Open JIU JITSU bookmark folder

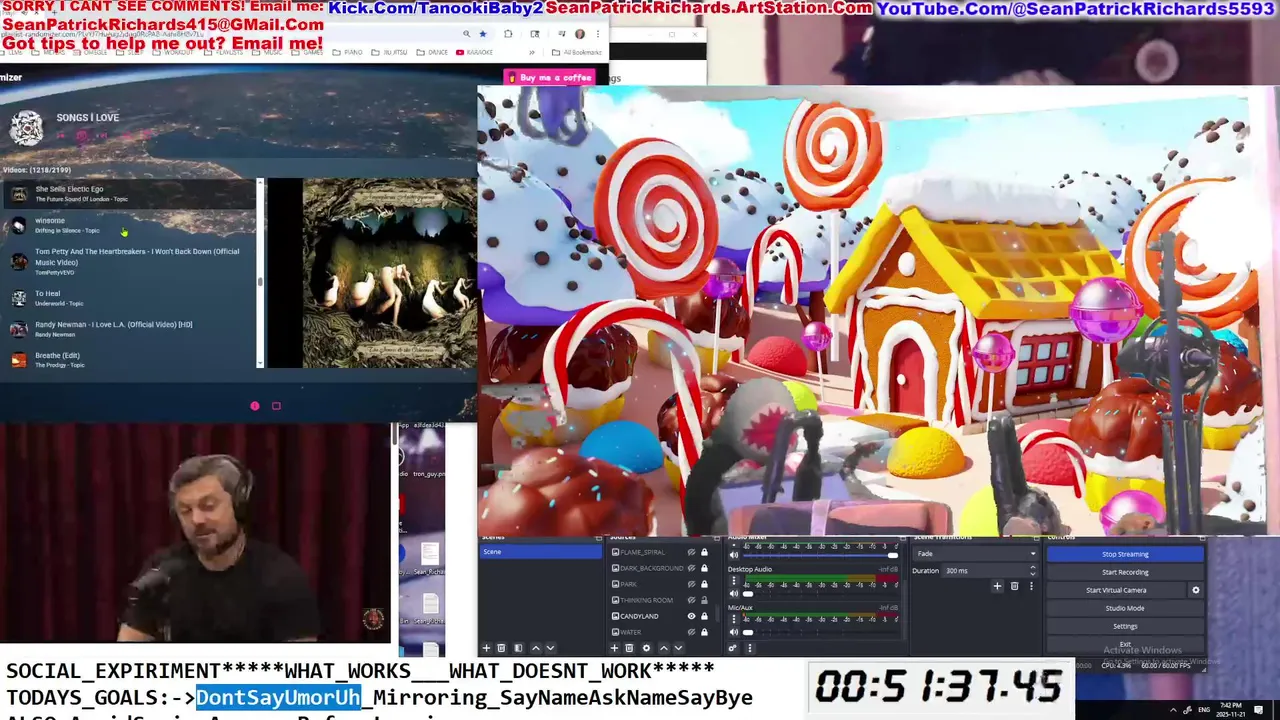coord(388,52)
